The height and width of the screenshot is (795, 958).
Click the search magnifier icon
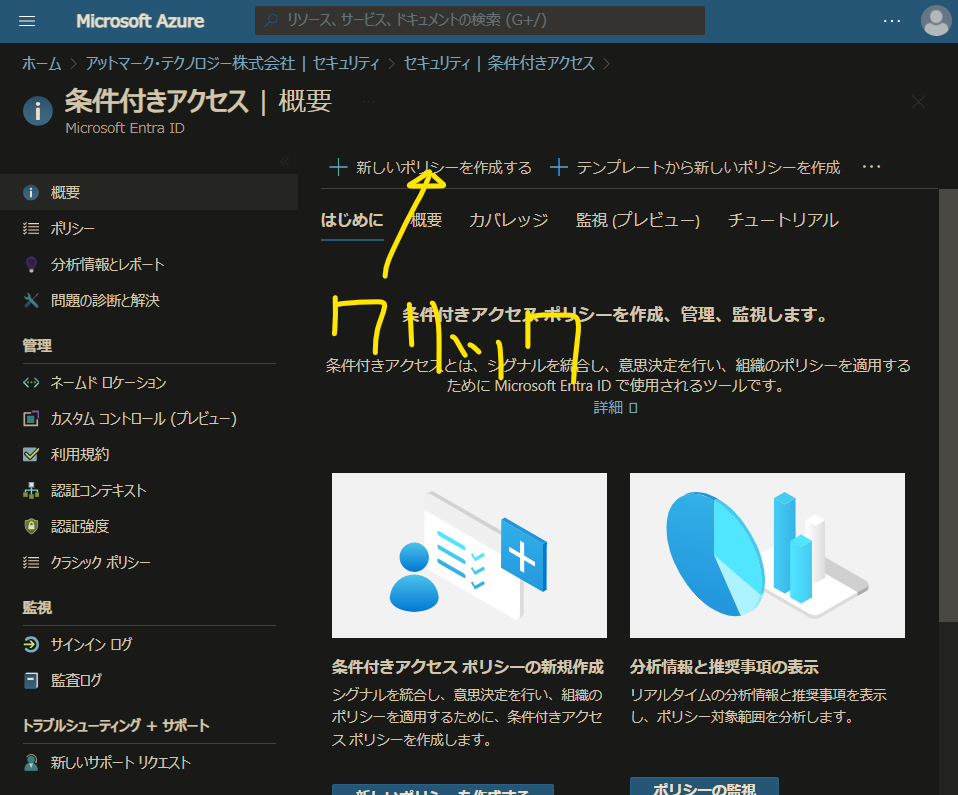(271, 20)
